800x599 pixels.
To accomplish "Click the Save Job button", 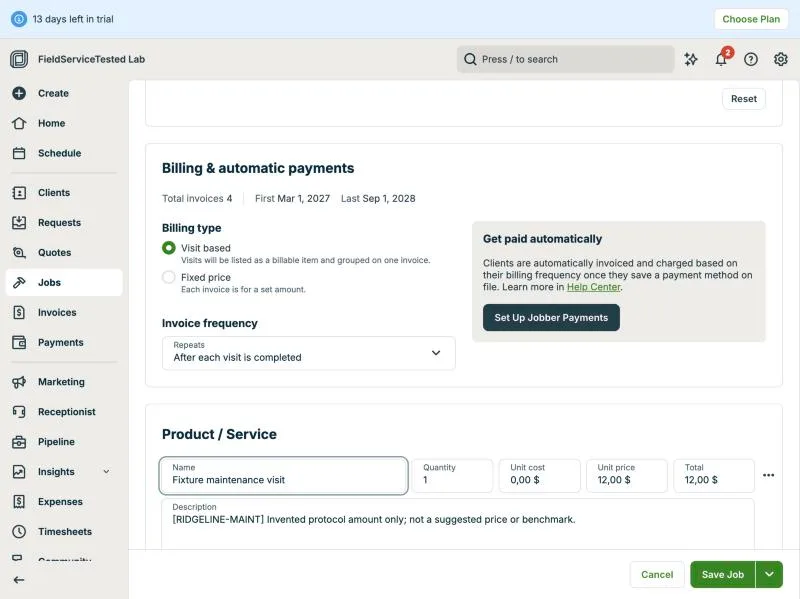I will [723, 575].
